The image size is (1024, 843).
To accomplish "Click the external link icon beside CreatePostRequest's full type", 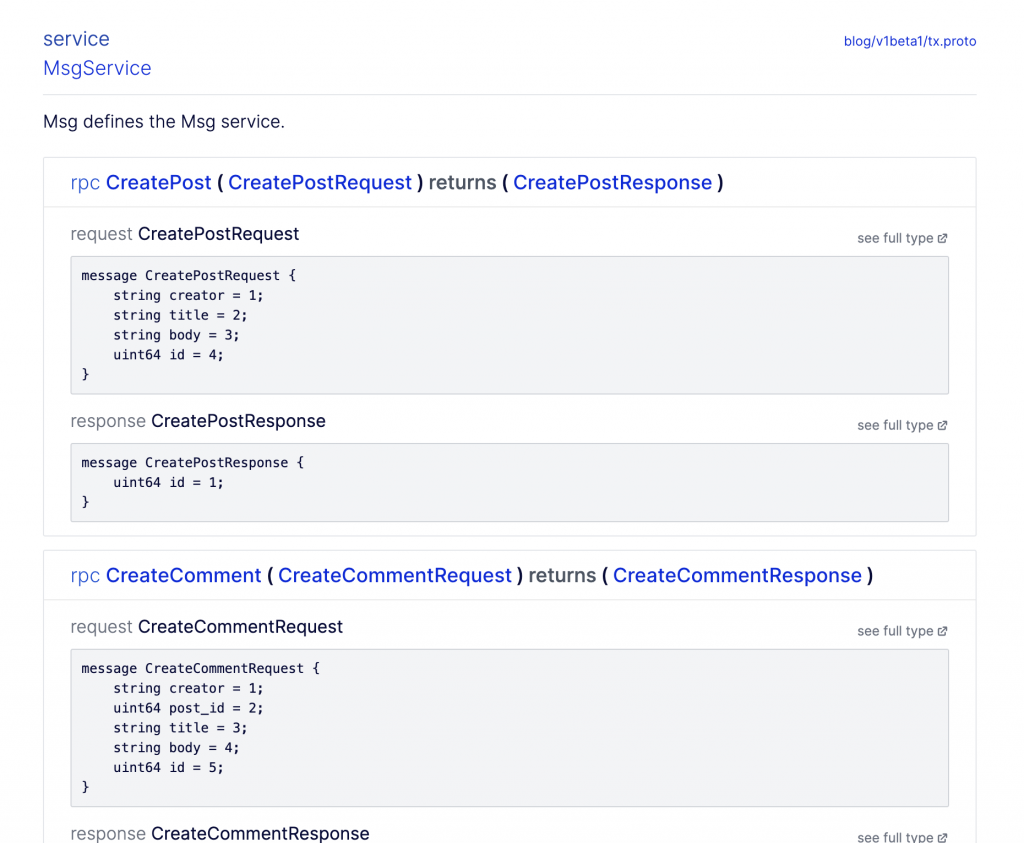I will click(941, 238).
